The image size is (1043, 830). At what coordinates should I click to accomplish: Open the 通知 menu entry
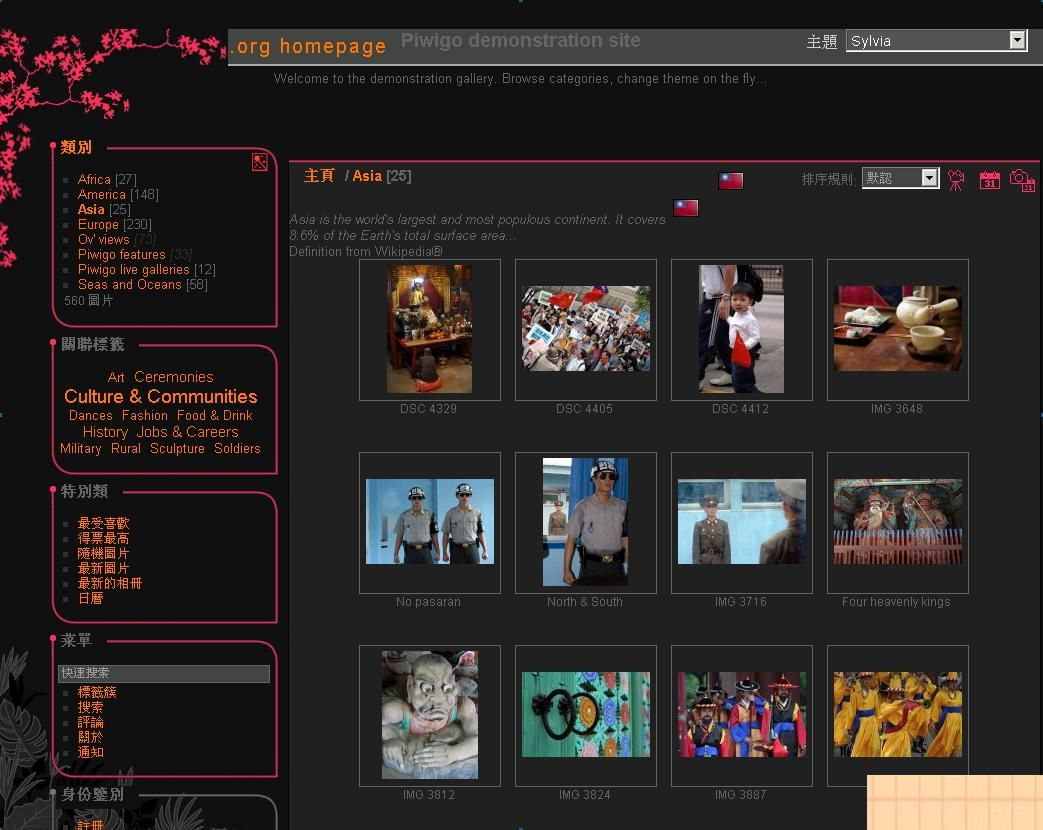[x=90, y=752]
